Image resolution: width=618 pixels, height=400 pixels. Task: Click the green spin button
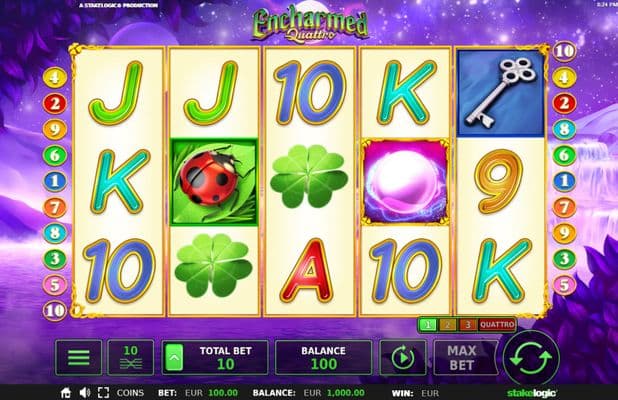point(531,358)
